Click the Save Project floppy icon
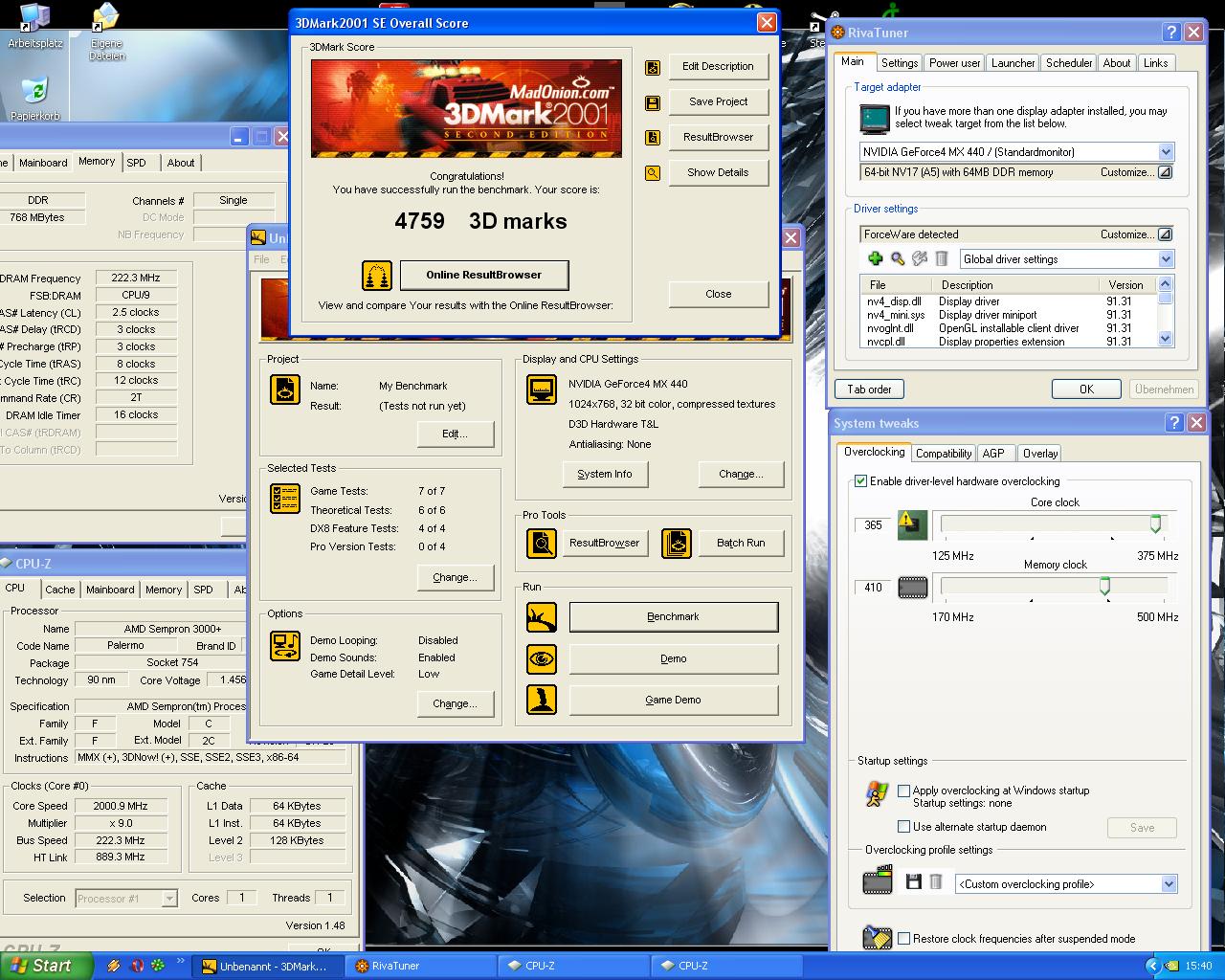1225x980 pixels. (653, 102)
